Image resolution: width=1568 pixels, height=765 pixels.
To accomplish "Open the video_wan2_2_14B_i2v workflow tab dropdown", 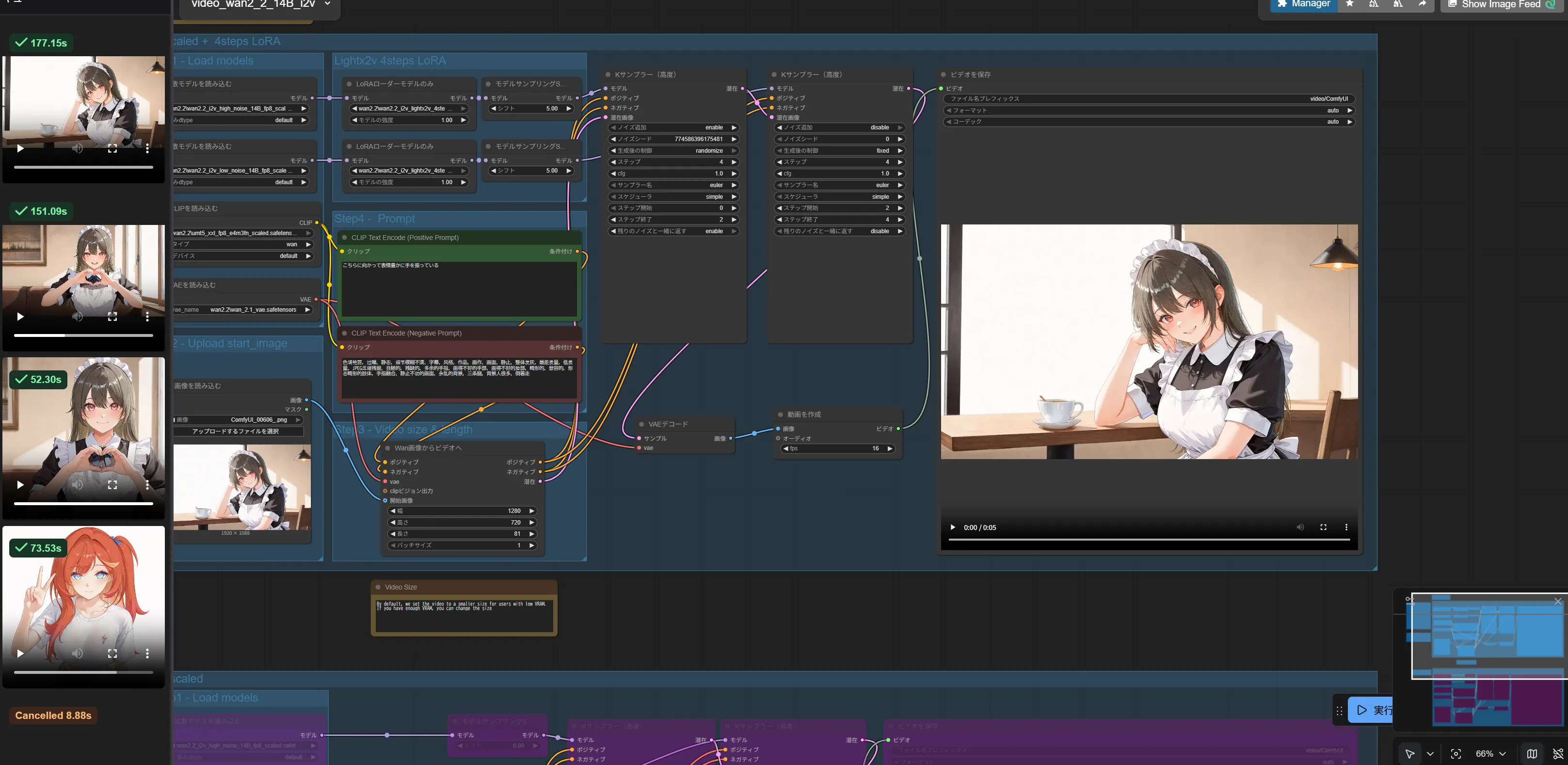I will [327, 4].
